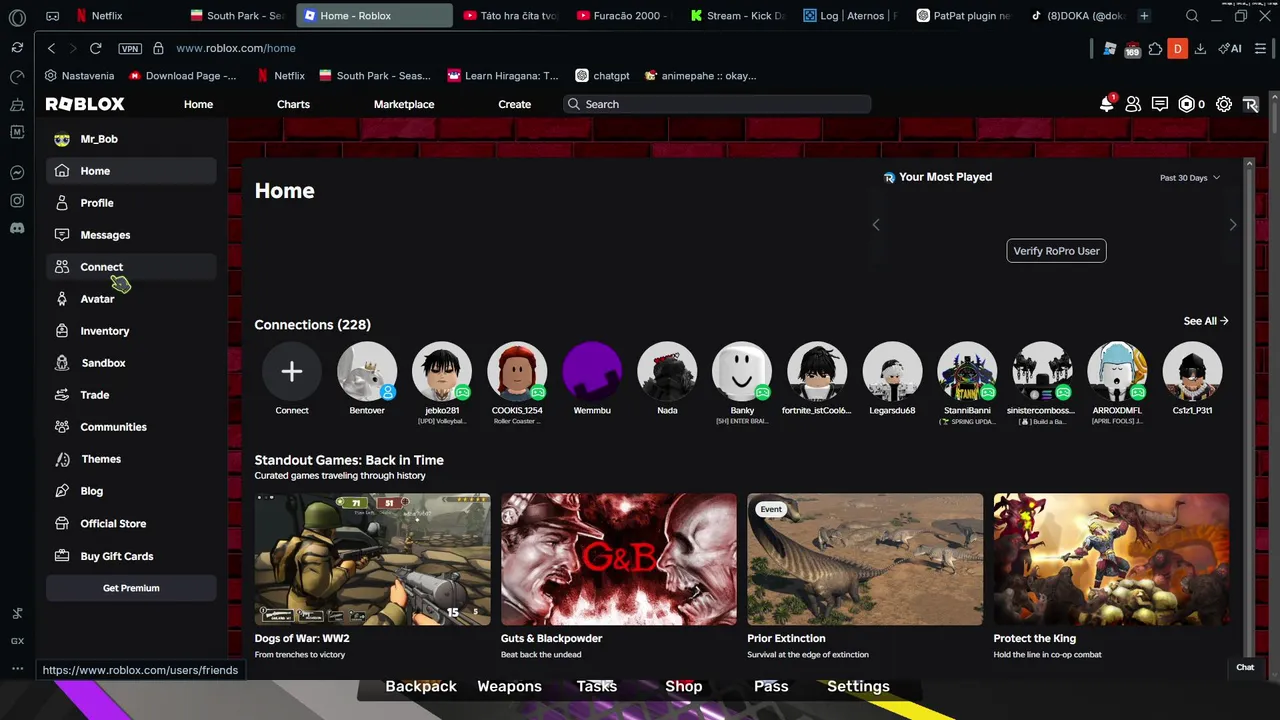This screenshot has width=1280, height=720.
Task: Open the Messages sidebar link
Action: tap(131, 235)
